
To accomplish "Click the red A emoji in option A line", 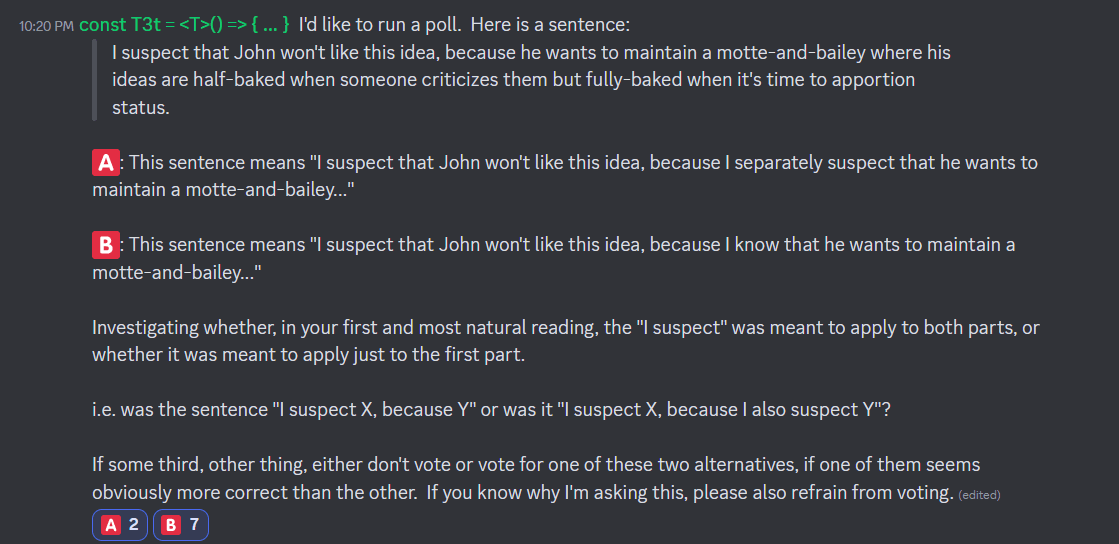I will (x=105, y=162).
